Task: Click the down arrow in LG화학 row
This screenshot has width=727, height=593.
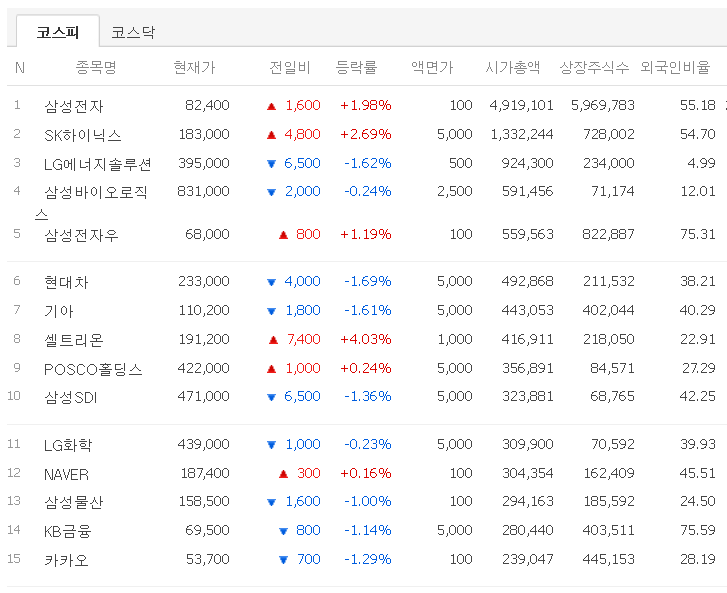Action: [x=272, y=445]
